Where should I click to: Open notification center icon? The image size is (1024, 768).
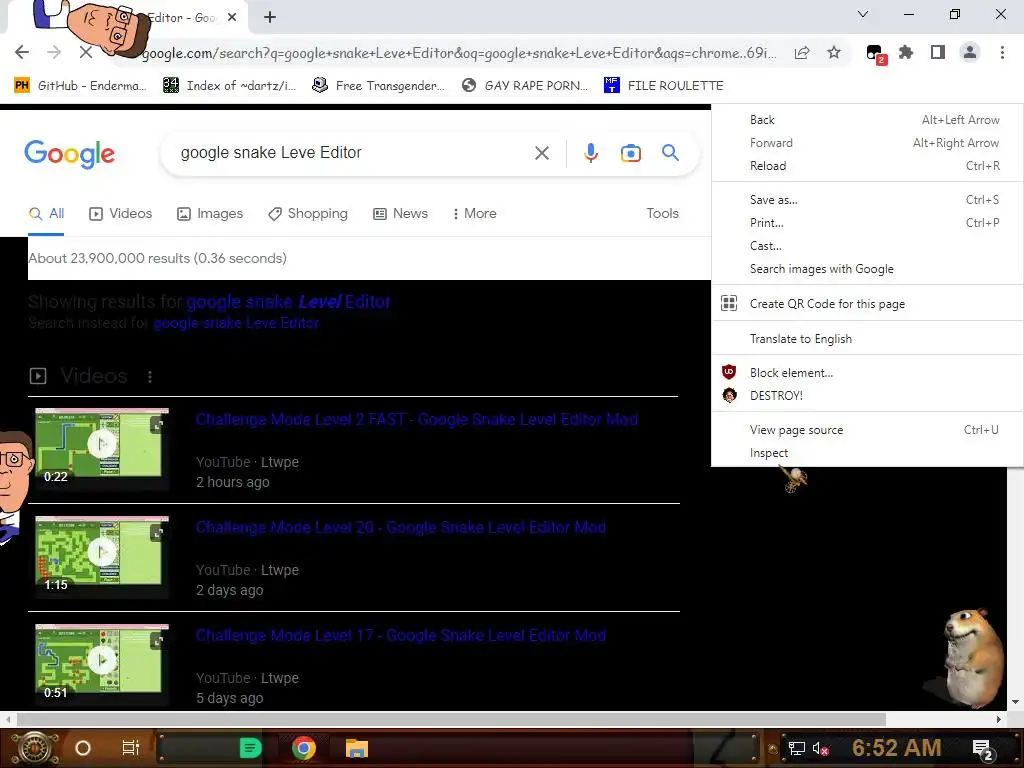point(983,750)
